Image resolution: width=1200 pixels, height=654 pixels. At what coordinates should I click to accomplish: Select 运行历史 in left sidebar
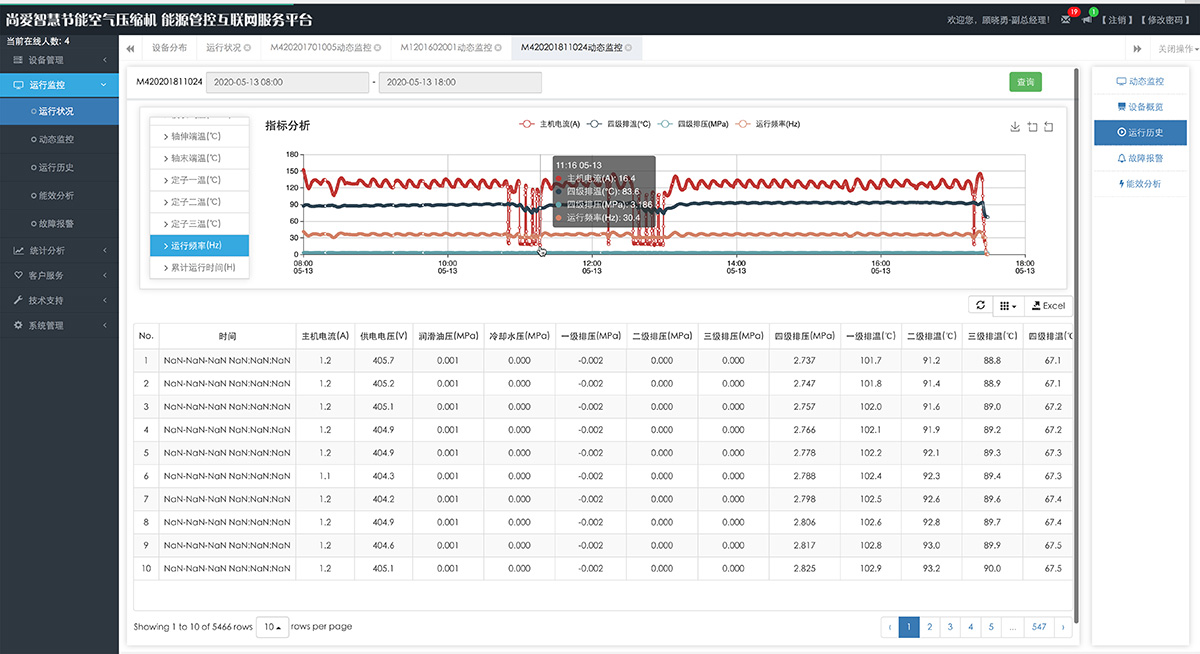click(59, 168)
